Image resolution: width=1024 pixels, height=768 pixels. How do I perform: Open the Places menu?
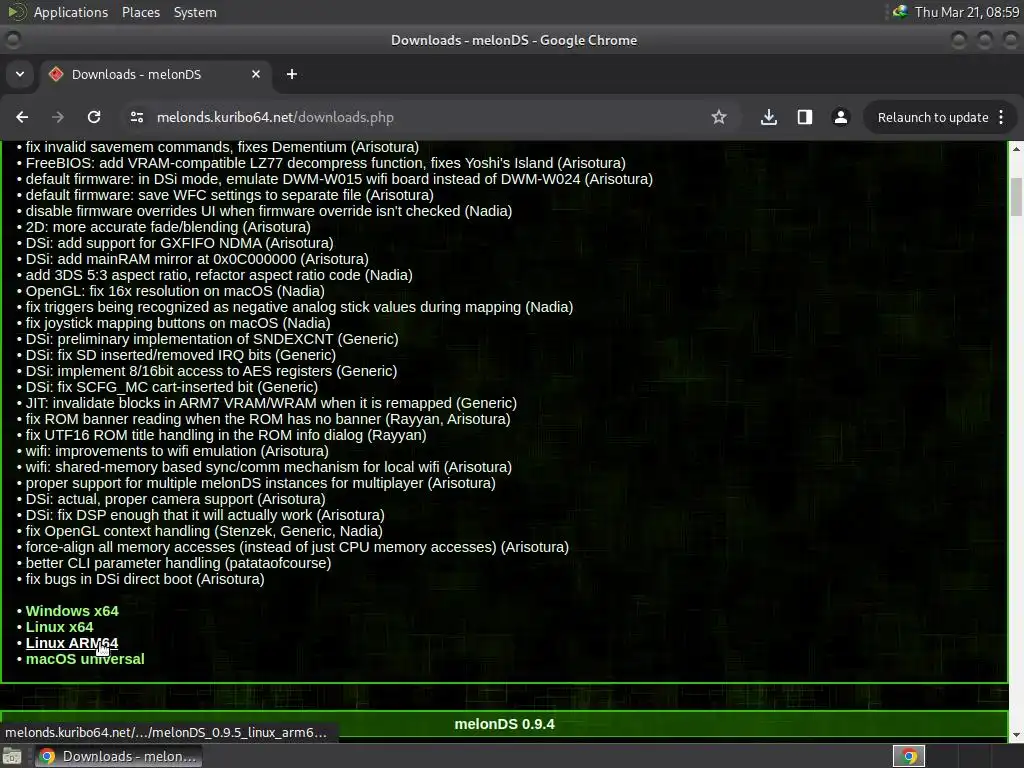[140, 12]
